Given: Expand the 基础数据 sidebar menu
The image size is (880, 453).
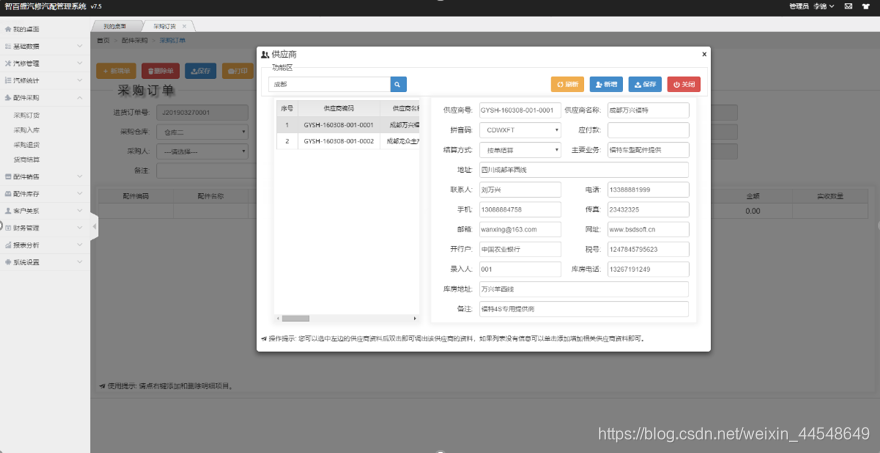Looking at the screenshot, I should 45,46.
